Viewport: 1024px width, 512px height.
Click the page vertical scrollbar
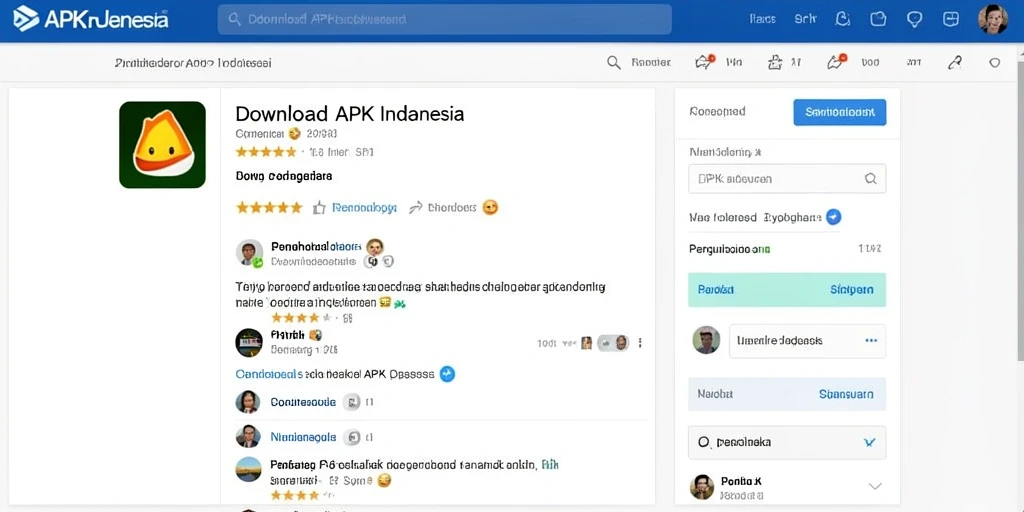pos(1020,209)
